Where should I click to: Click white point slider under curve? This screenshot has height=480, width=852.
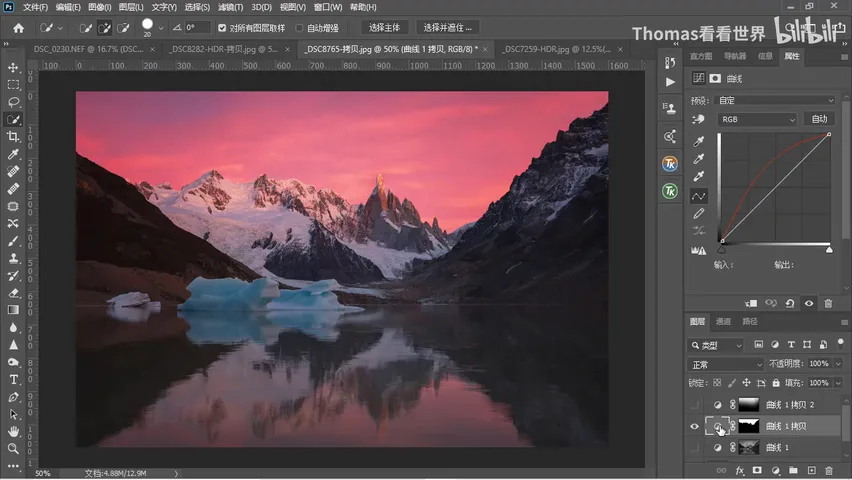point(829,250)
